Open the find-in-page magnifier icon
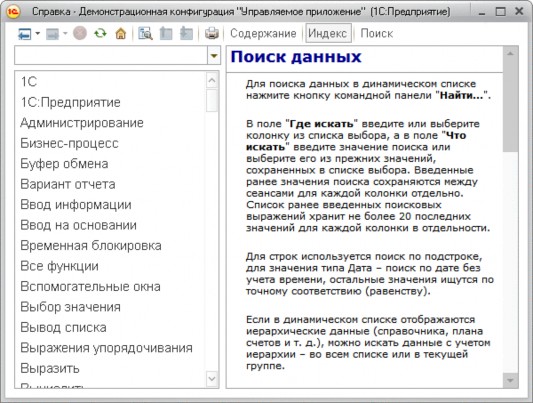 click(x=145, y=33)
